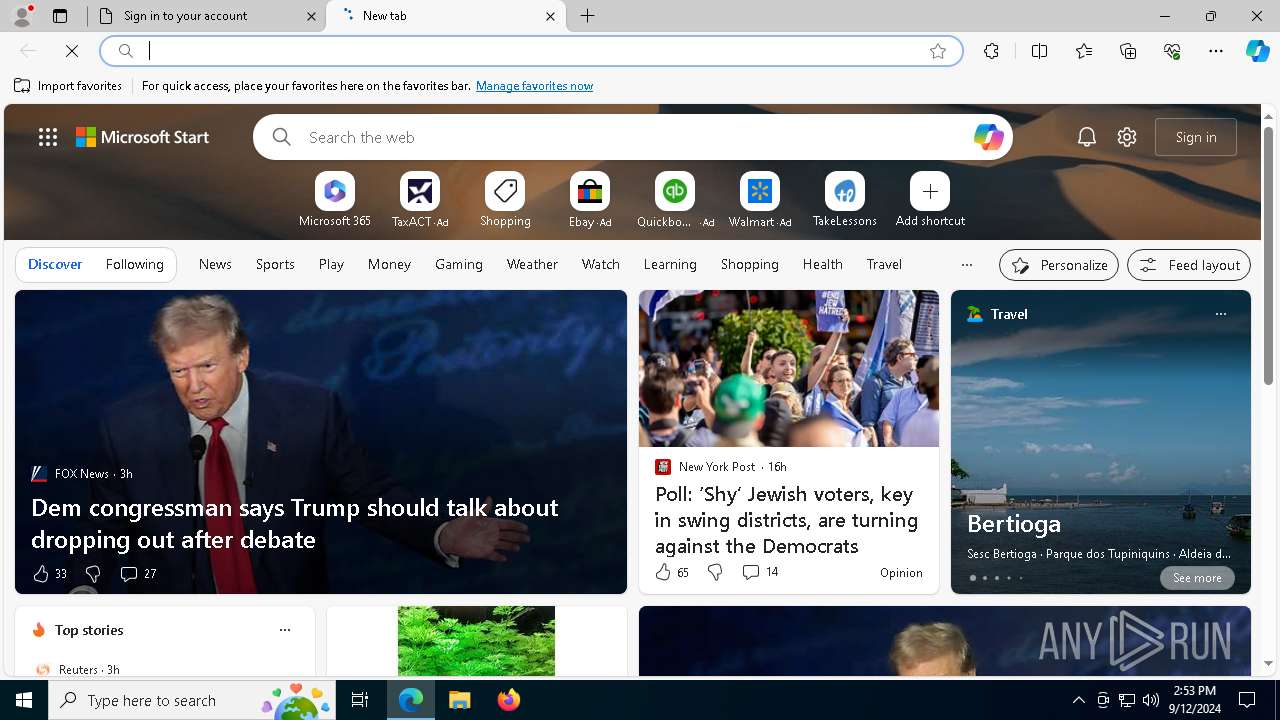
Task: Open File Explorer from taskbar
Action: [x=460, y=700]
